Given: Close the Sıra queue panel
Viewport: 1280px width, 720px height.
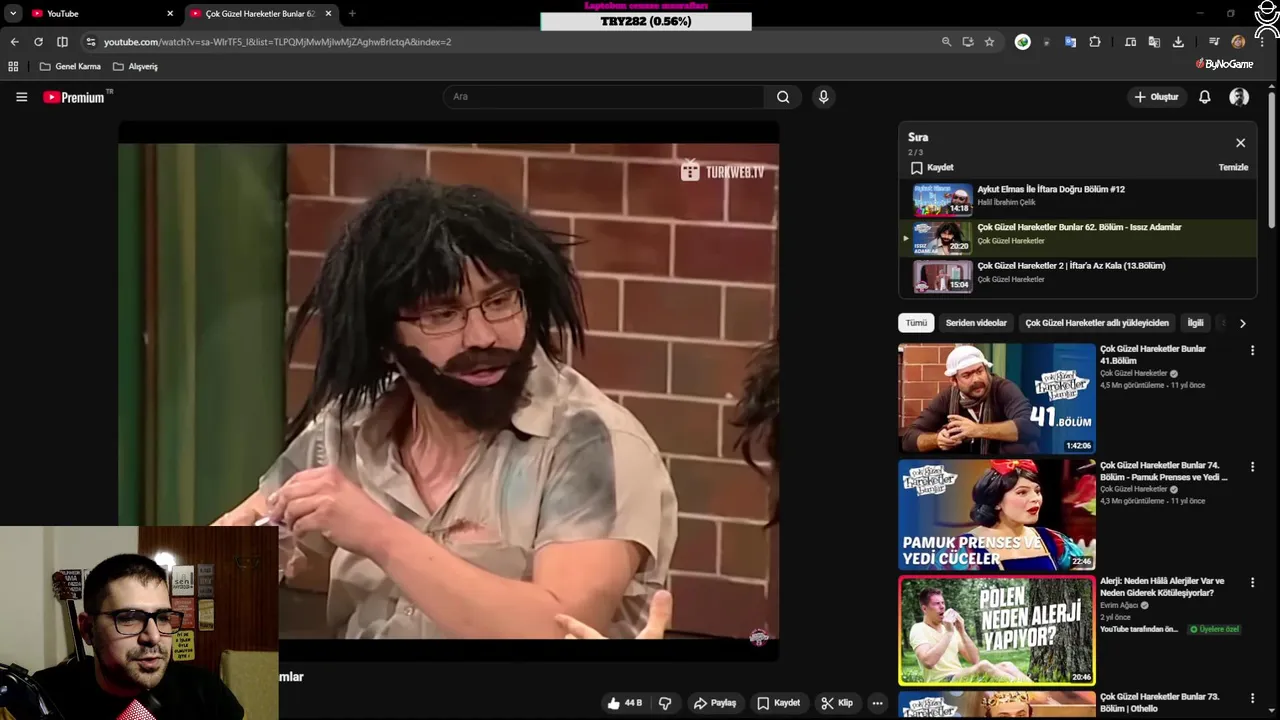Looking at the screenshot, I should pos(1240,143).
